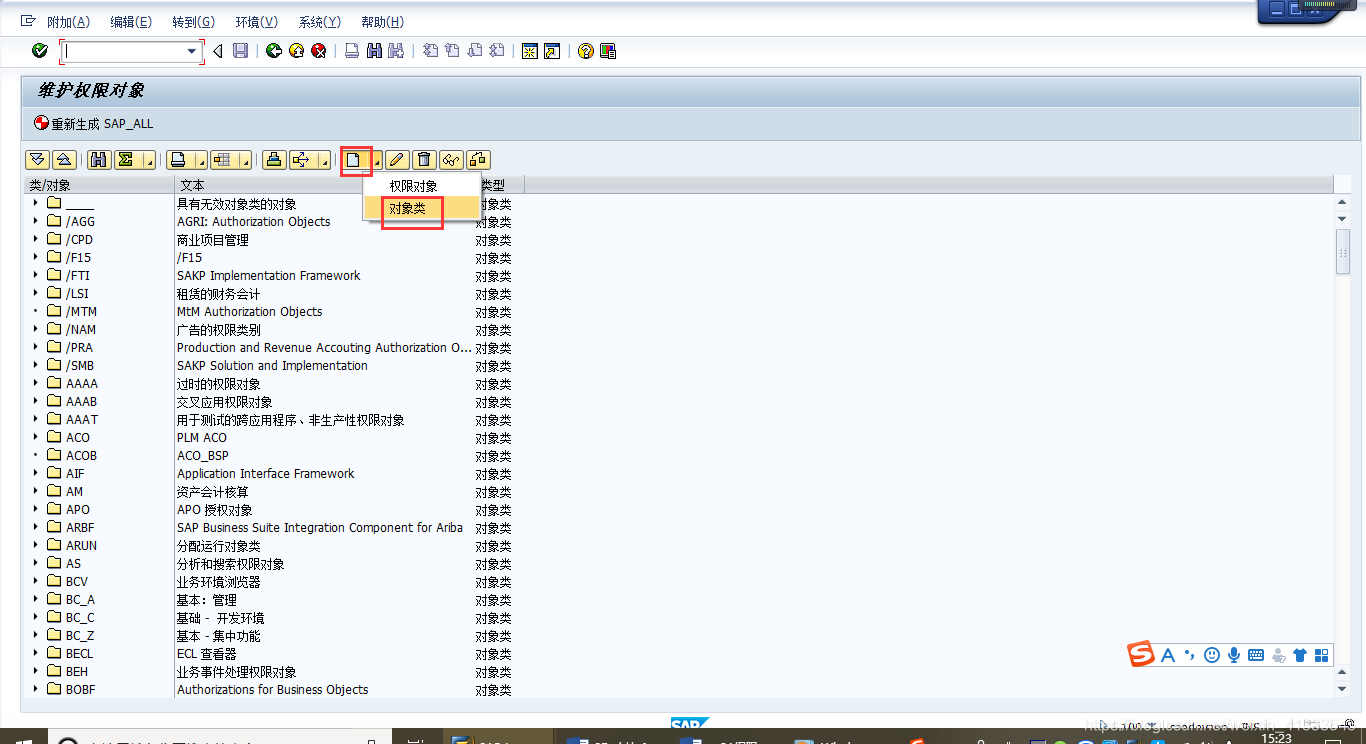This screenshot has width=1366, height=744.
Task: Click the Sogou skin shirt icon
Action: [1300, 656]
